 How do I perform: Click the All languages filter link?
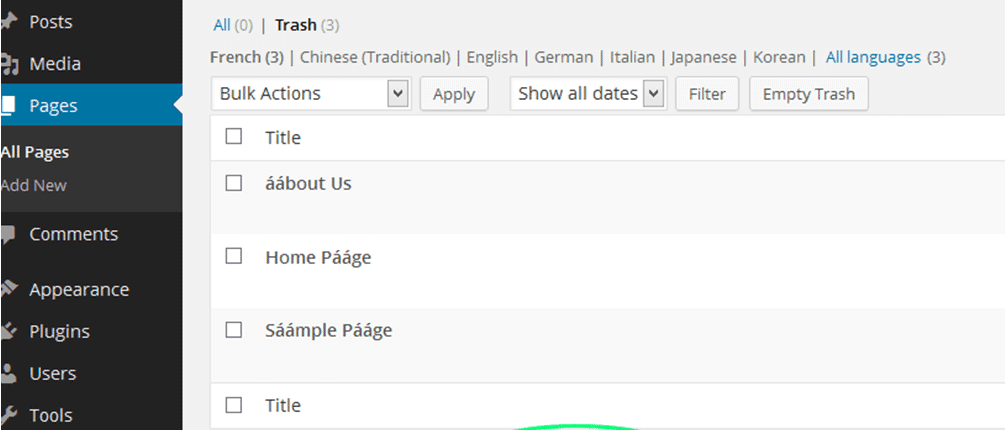click(873, 57)
